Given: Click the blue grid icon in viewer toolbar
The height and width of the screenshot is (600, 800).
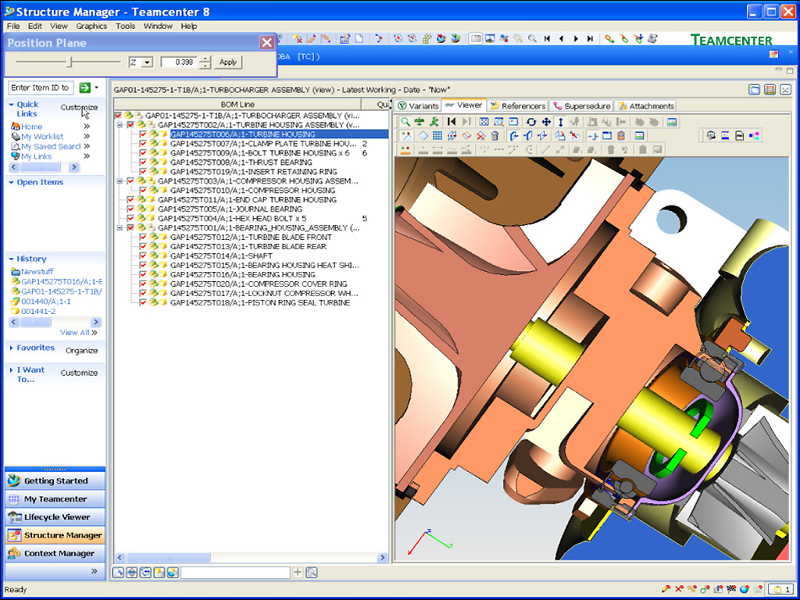Looking at the screenshot, I should [x=437, y=136].
